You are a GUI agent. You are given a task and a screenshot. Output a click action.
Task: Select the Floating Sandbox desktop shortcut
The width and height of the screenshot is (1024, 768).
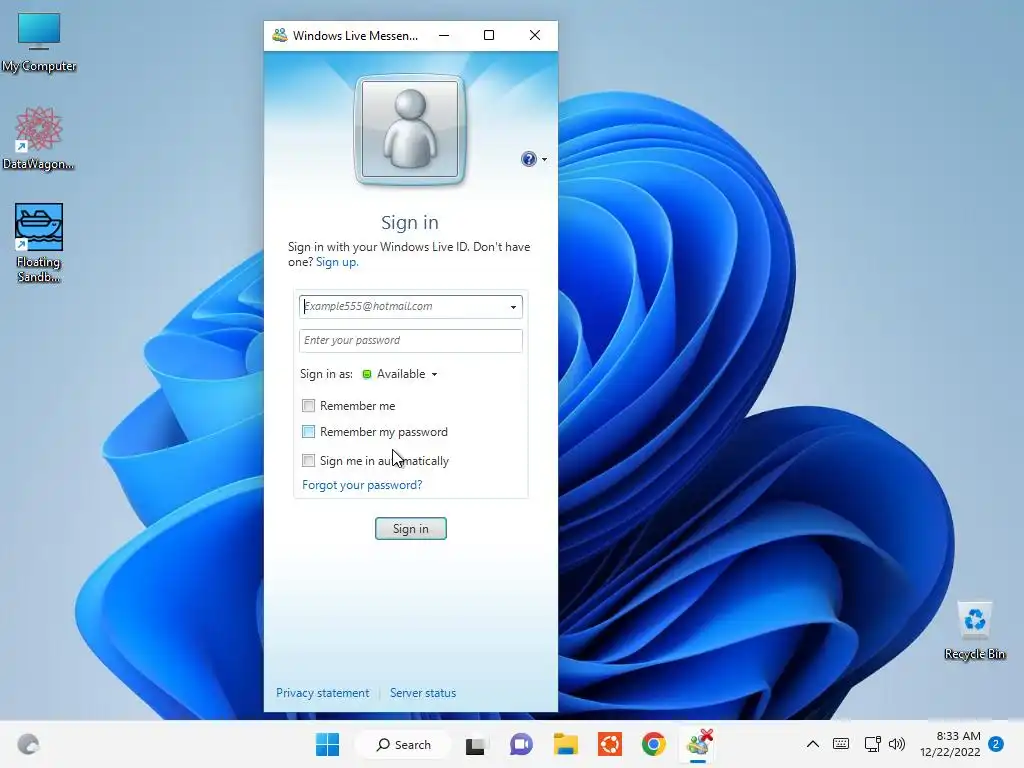click(x=39, y=243)
